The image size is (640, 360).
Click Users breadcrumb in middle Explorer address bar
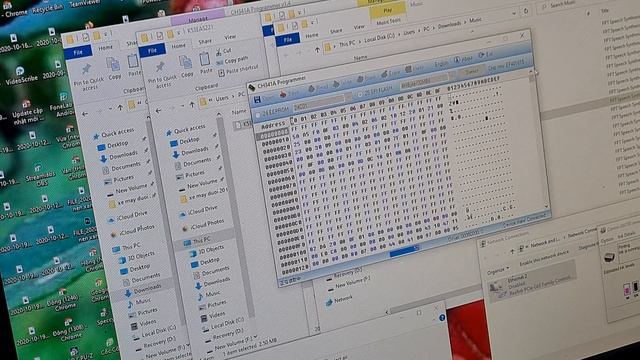[222, 98]
